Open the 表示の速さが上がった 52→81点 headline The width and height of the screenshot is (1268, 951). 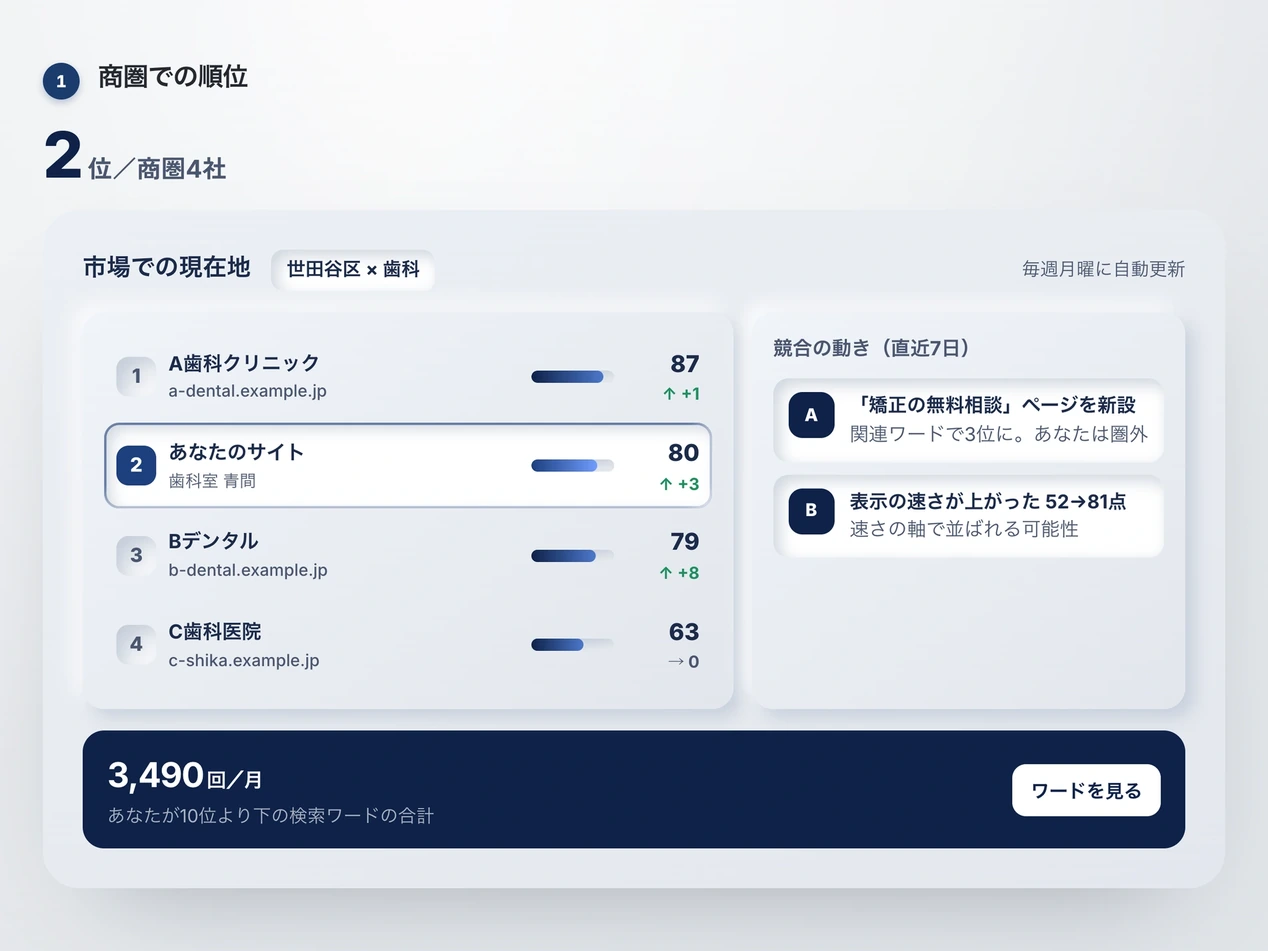(988, 501)
